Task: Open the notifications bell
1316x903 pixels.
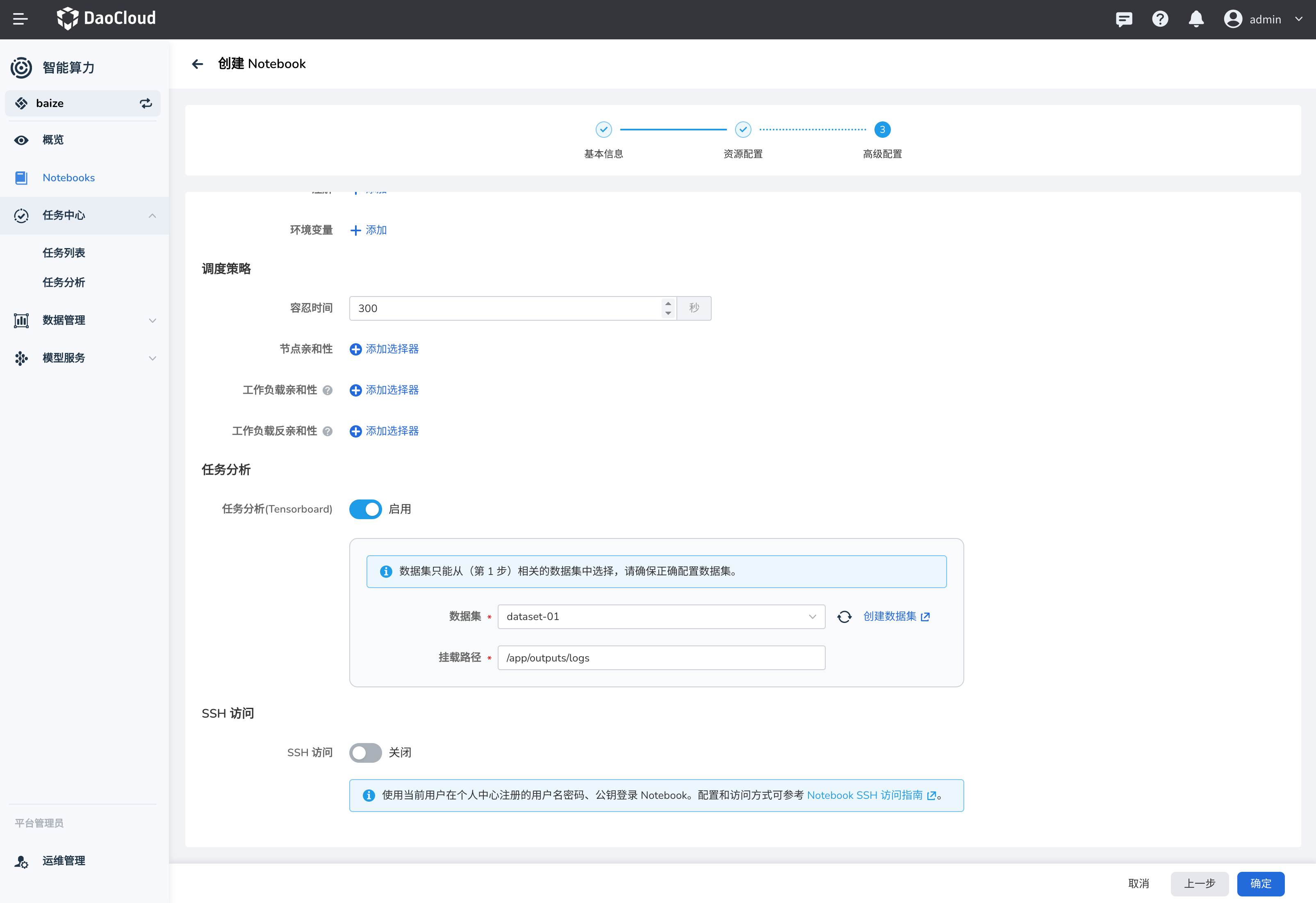Action: (x=1196, y=19)
